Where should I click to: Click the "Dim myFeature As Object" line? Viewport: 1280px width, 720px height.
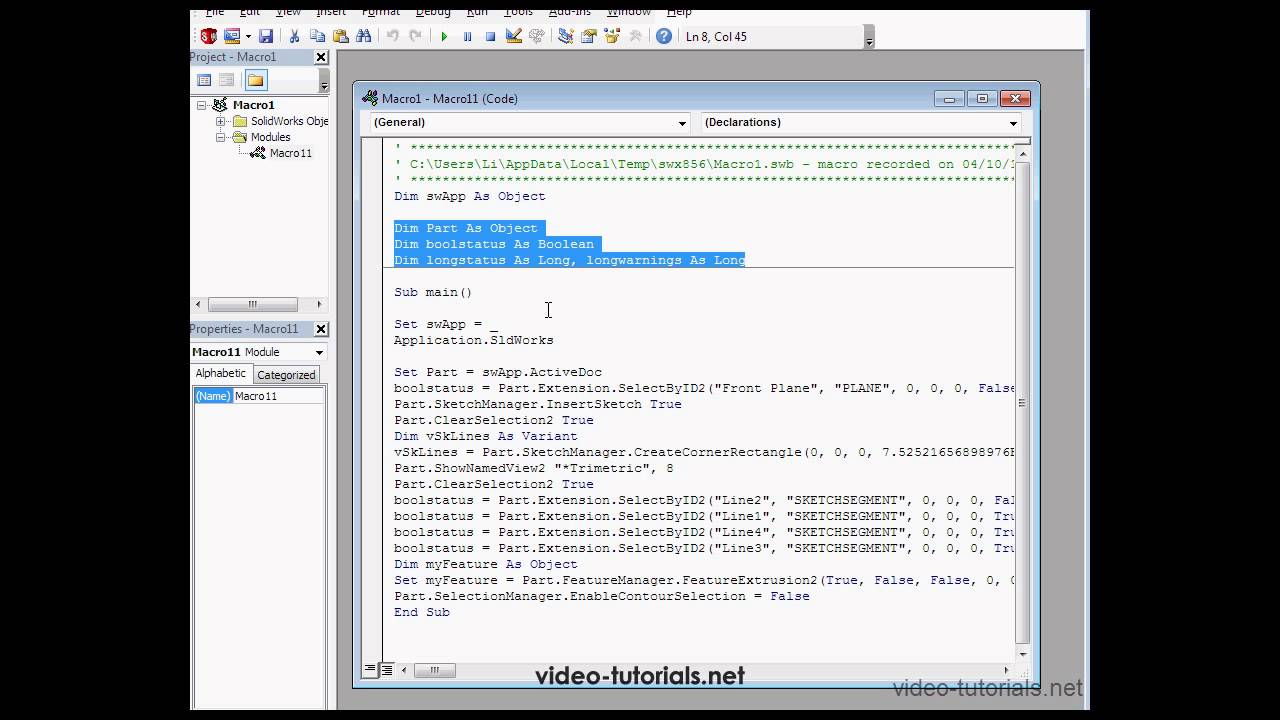pos(486,564)
